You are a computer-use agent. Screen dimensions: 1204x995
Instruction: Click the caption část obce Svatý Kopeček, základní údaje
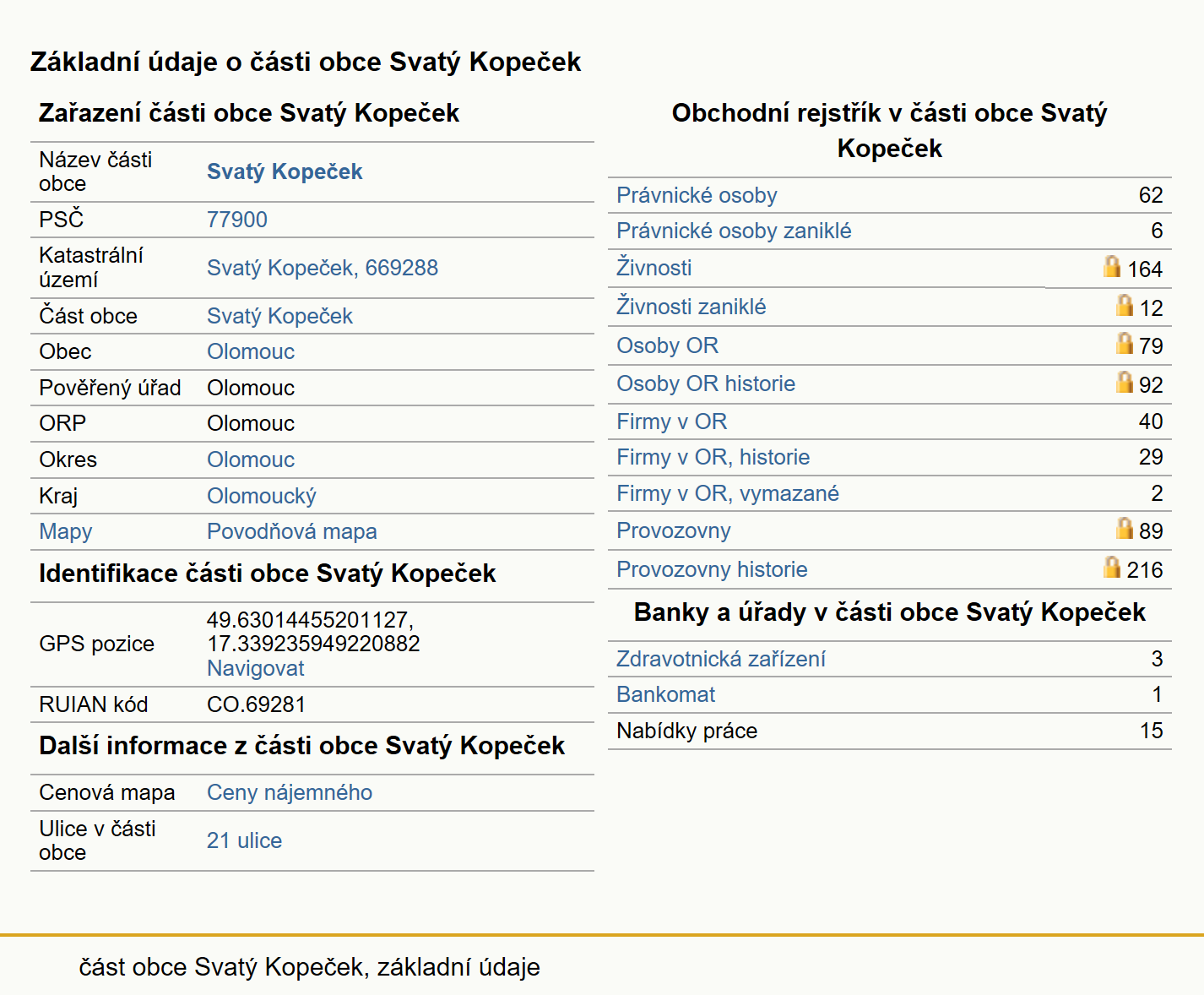[310, 967]
